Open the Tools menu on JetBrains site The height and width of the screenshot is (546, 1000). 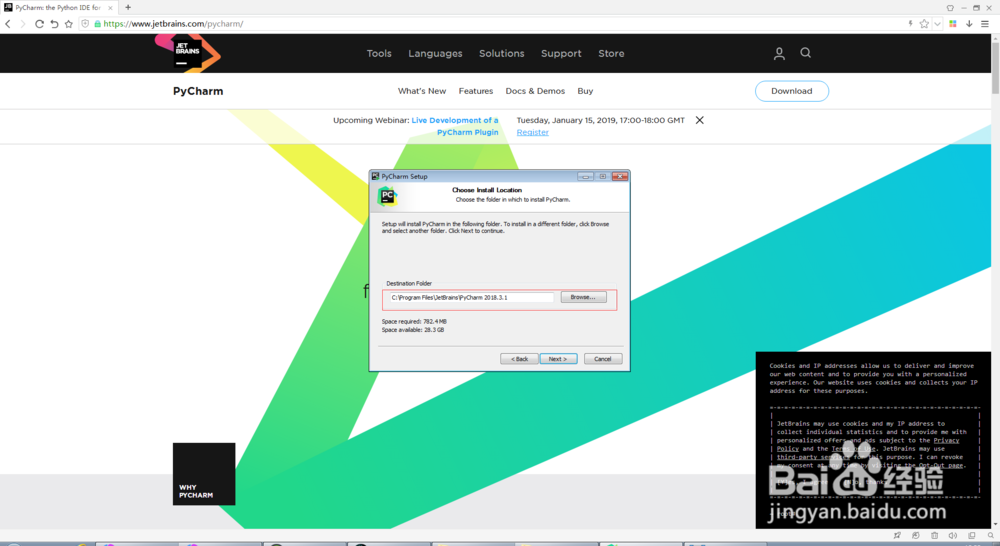pos(379,54)
